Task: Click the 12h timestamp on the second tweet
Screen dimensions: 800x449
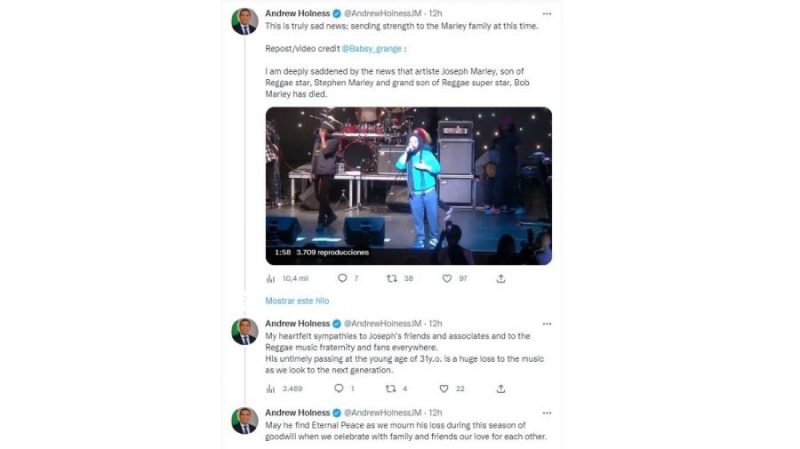Action: (x=435, y=324)
